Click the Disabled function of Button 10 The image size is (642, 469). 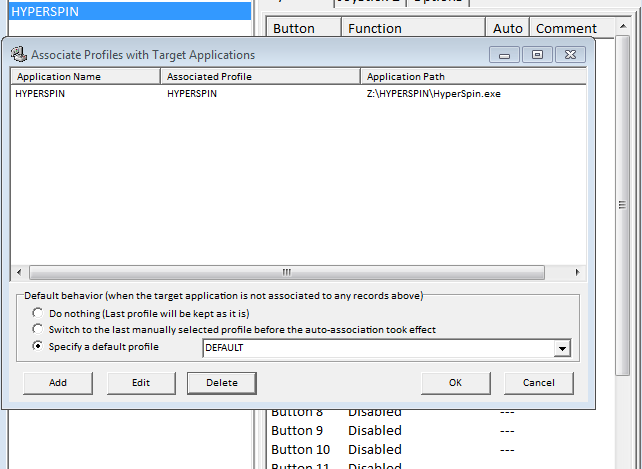[x=375, y=449]
